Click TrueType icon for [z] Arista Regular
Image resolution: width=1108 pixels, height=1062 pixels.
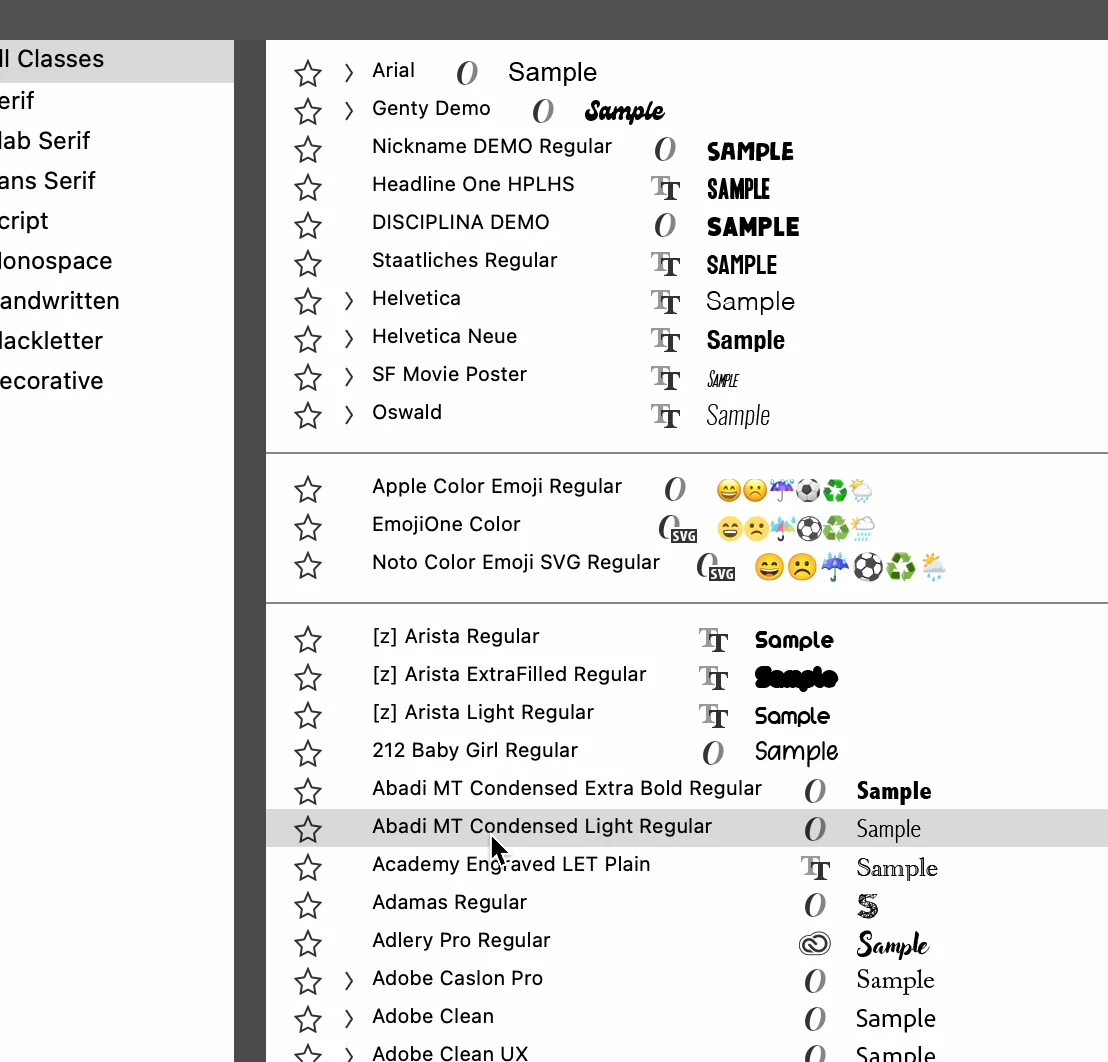click(x=714, y=640)
